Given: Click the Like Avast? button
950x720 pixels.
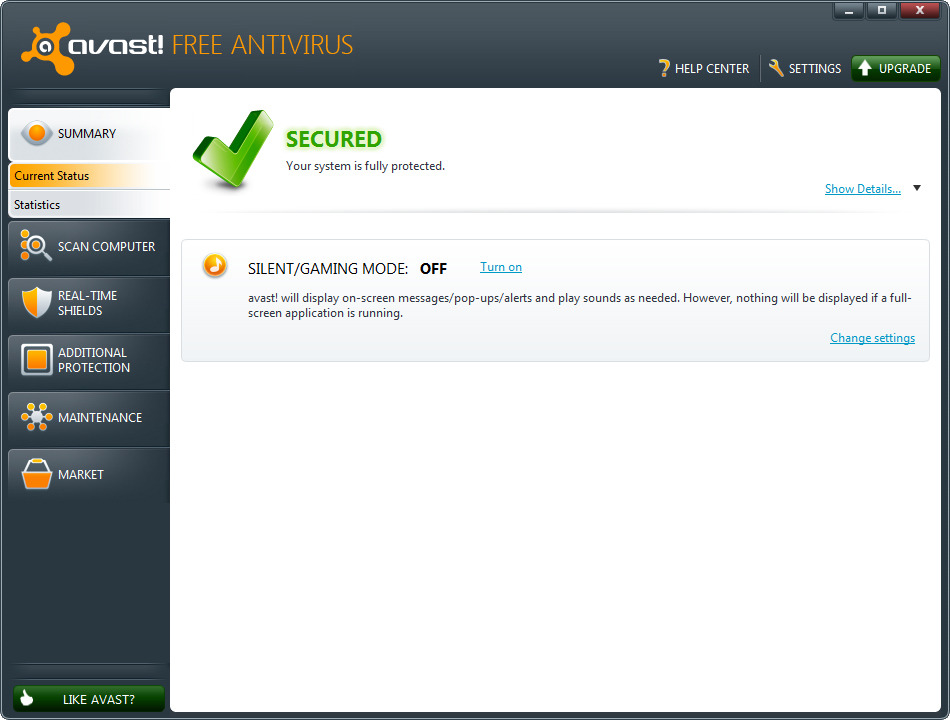Looking at the screenshot, I should [89, 699].
